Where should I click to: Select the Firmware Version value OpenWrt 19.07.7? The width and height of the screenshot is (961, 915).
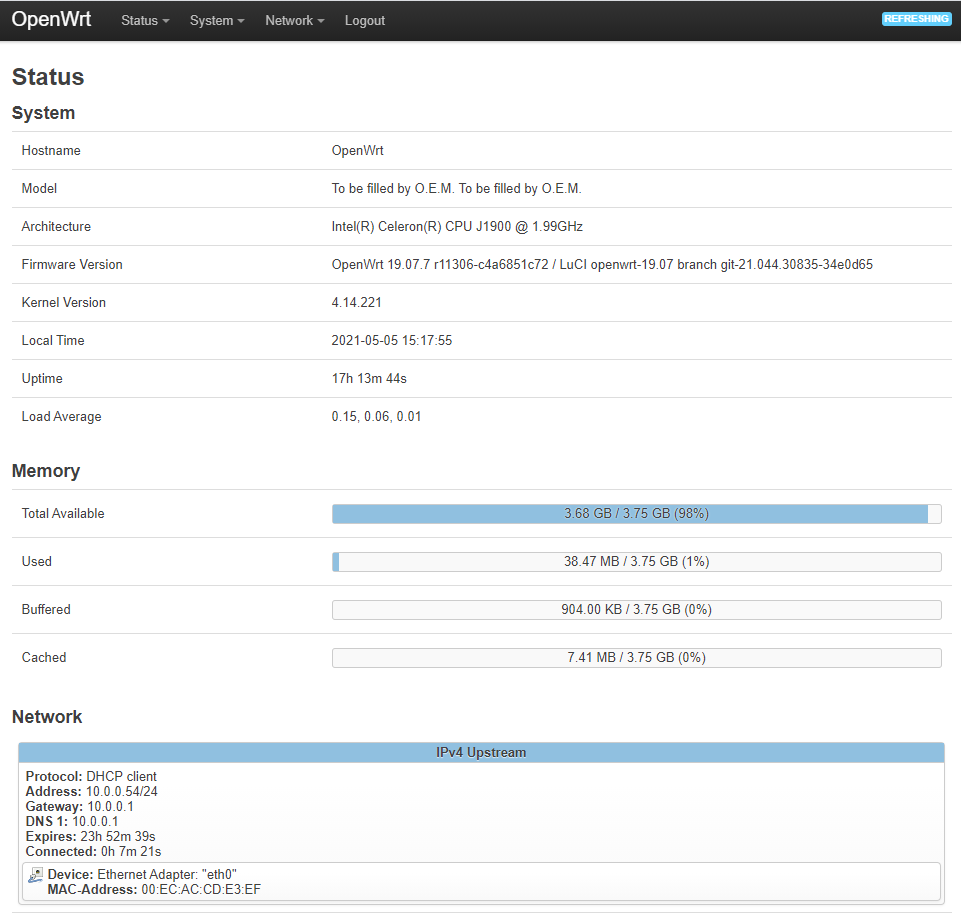coord(602,265)
